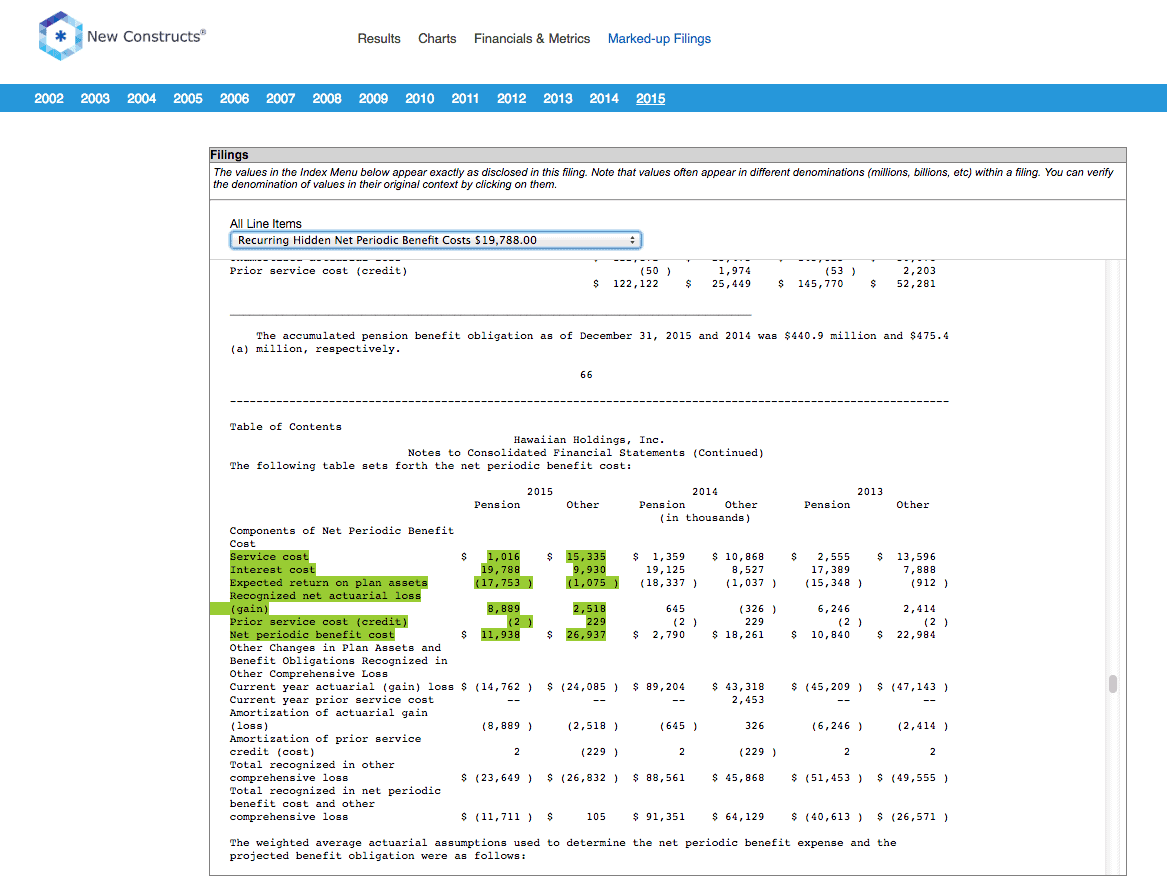Switch to the 2014 filing year

tap(604, 98)
